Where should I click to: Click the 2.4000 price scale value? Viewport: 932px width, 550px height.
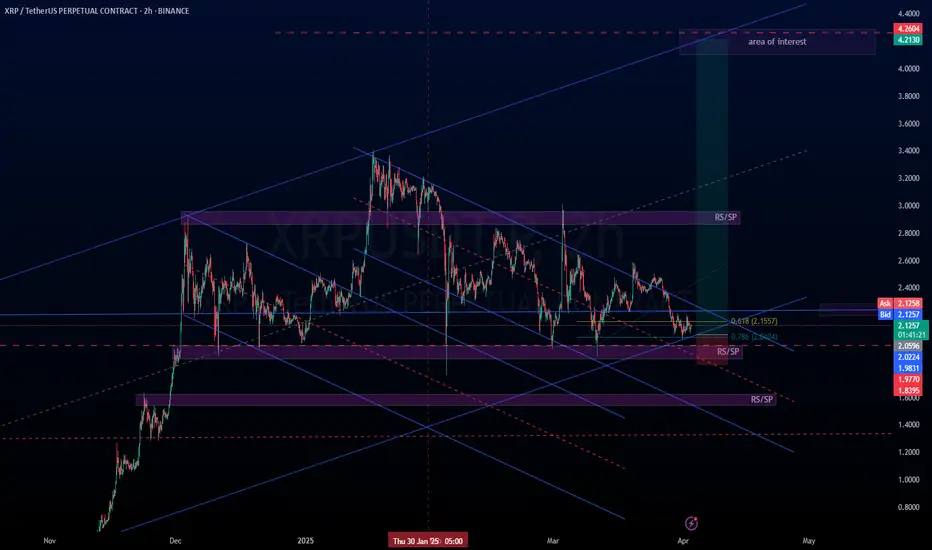click(909, 288)
